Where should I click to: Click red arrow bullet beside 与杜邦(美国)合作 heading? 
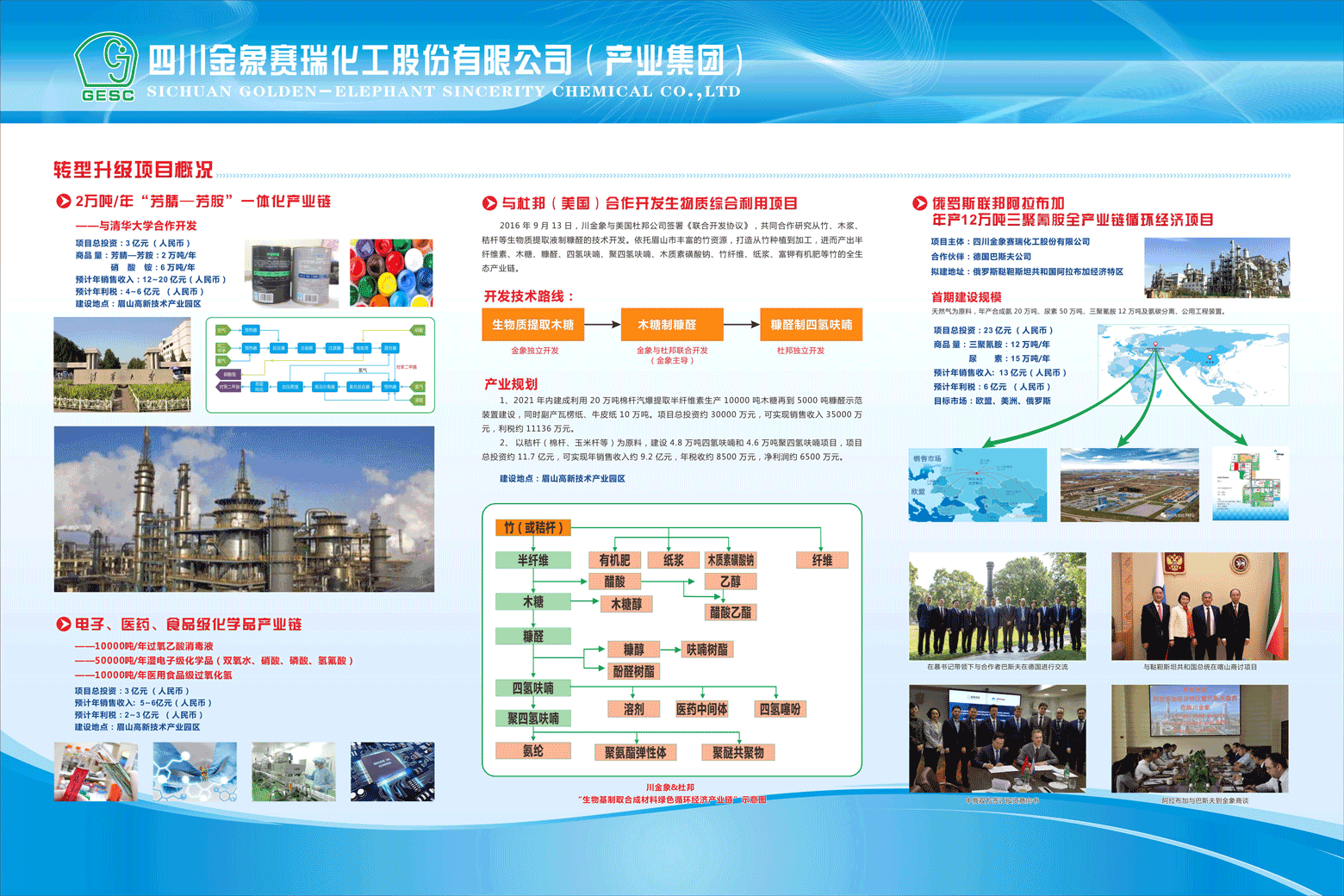tap(489, 204)
